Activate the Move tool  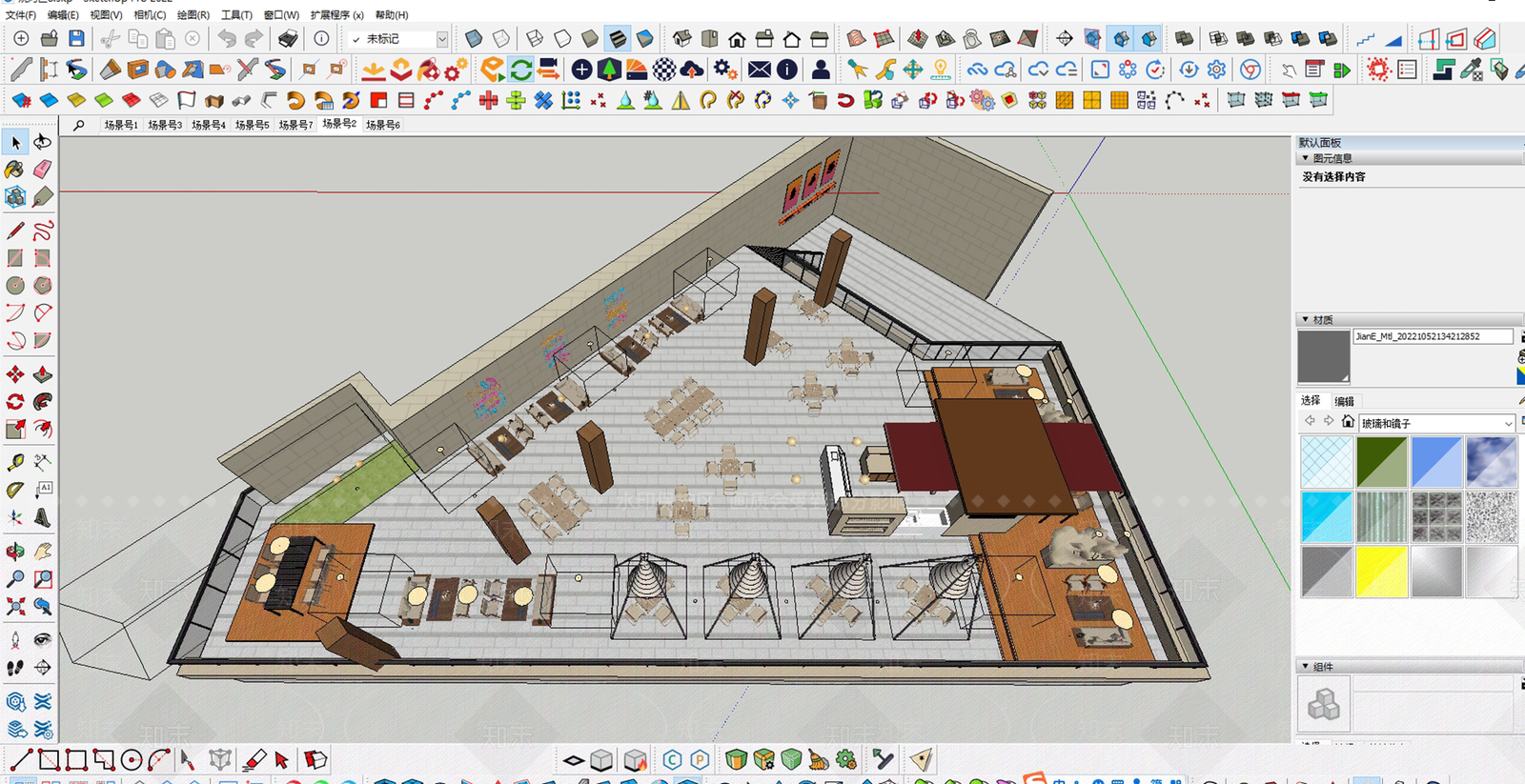click(15, 374)
